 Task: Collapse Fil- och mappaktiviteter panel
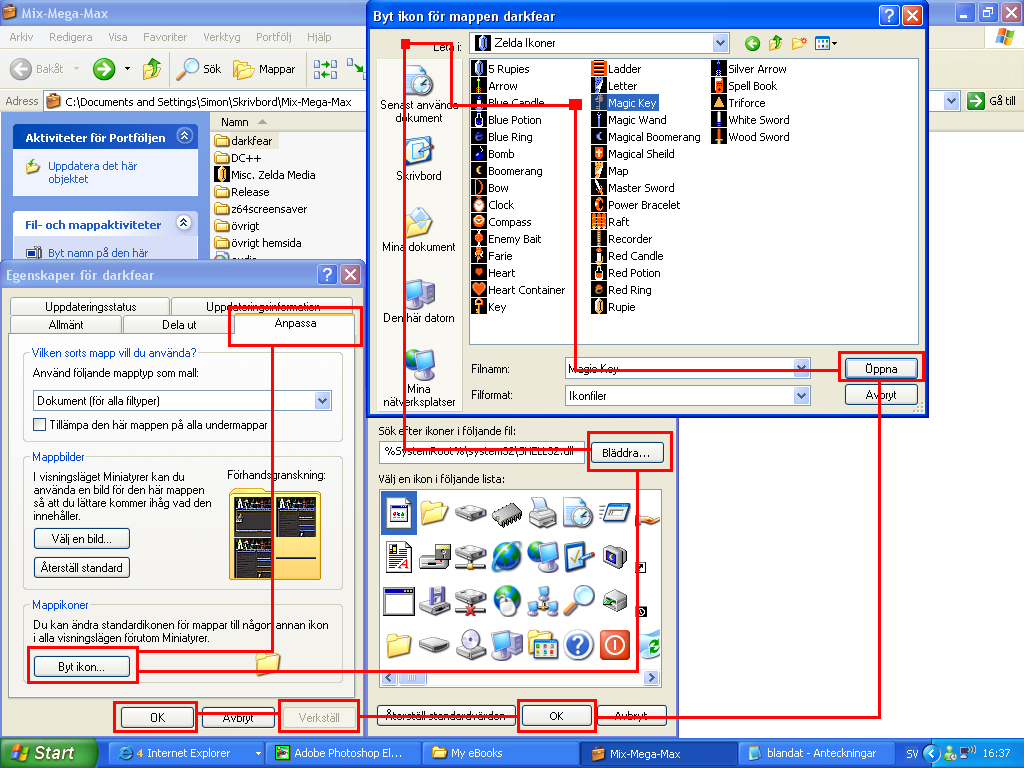click(x=184, y=223)
